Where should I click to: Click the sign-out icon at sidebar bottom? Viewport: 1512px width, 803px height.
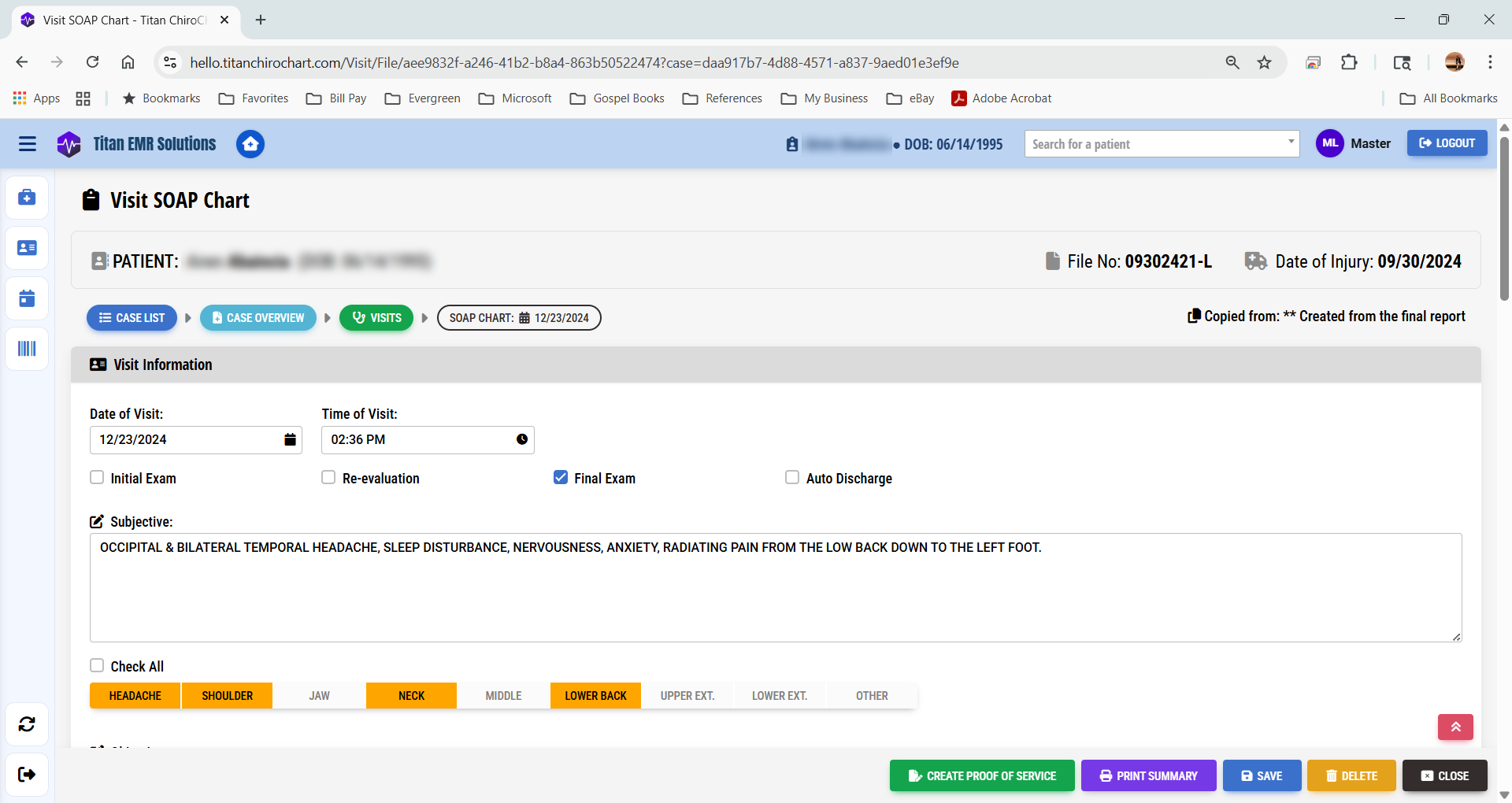(x=27, y=775)
